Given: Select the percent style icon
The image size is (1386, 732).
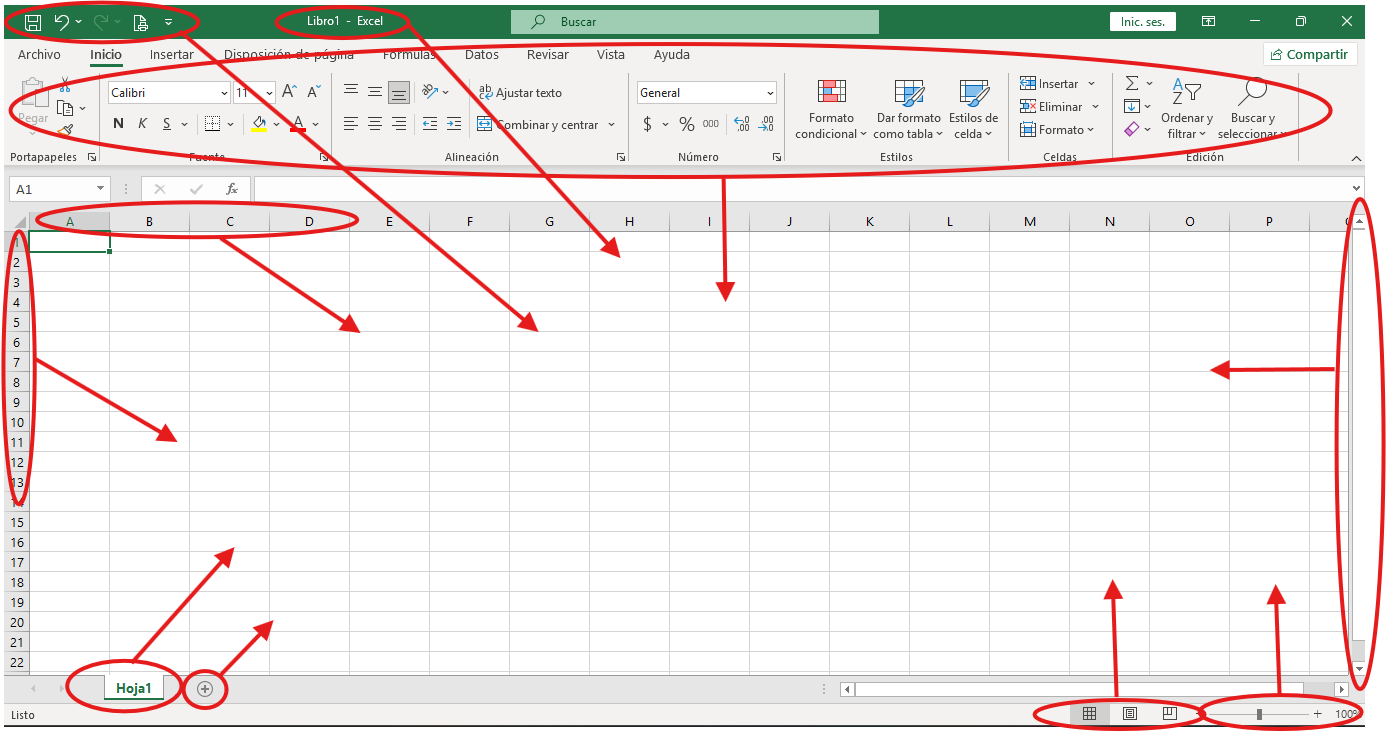Looking at the screenshot, I should tap(687, 124).
